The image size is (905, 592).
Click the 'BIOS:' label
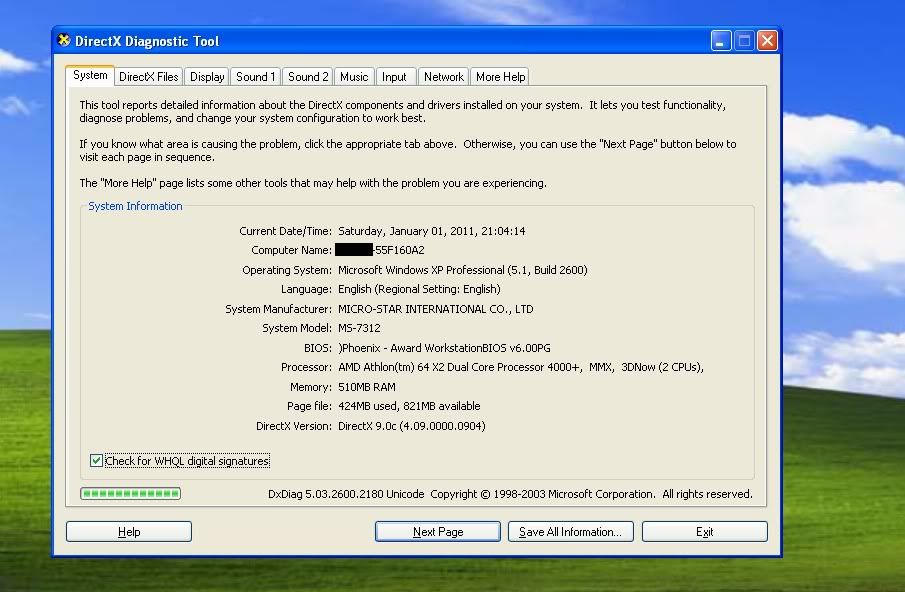pyautogui.click(x=318, y=348)
